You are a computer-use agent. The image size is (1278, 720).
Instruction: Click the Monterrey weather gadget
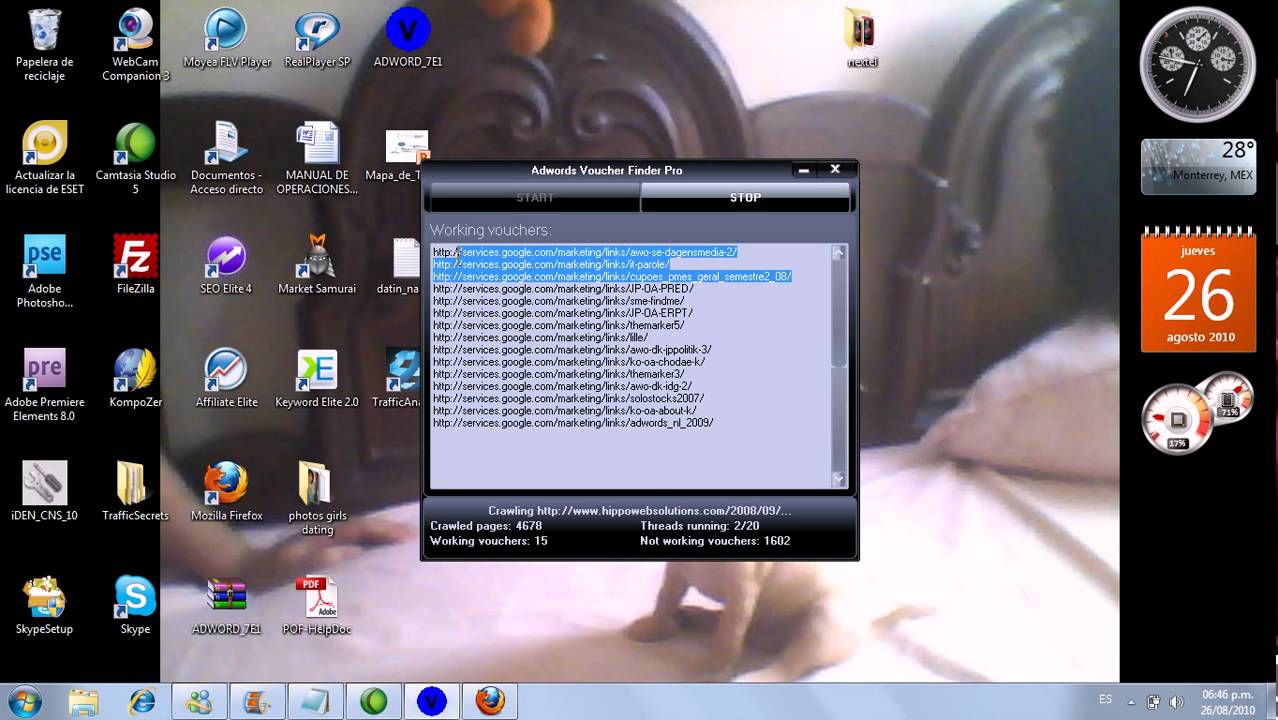pos(1198,166)
